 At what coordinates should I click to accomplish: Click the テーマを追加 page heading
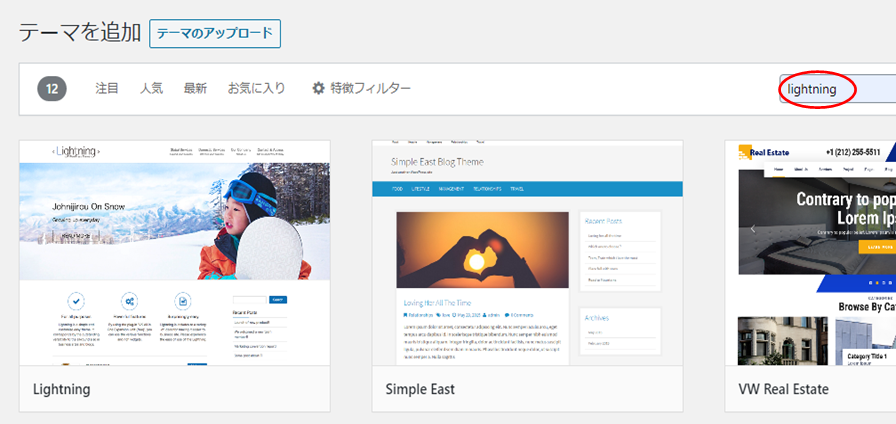coord(80,33)
